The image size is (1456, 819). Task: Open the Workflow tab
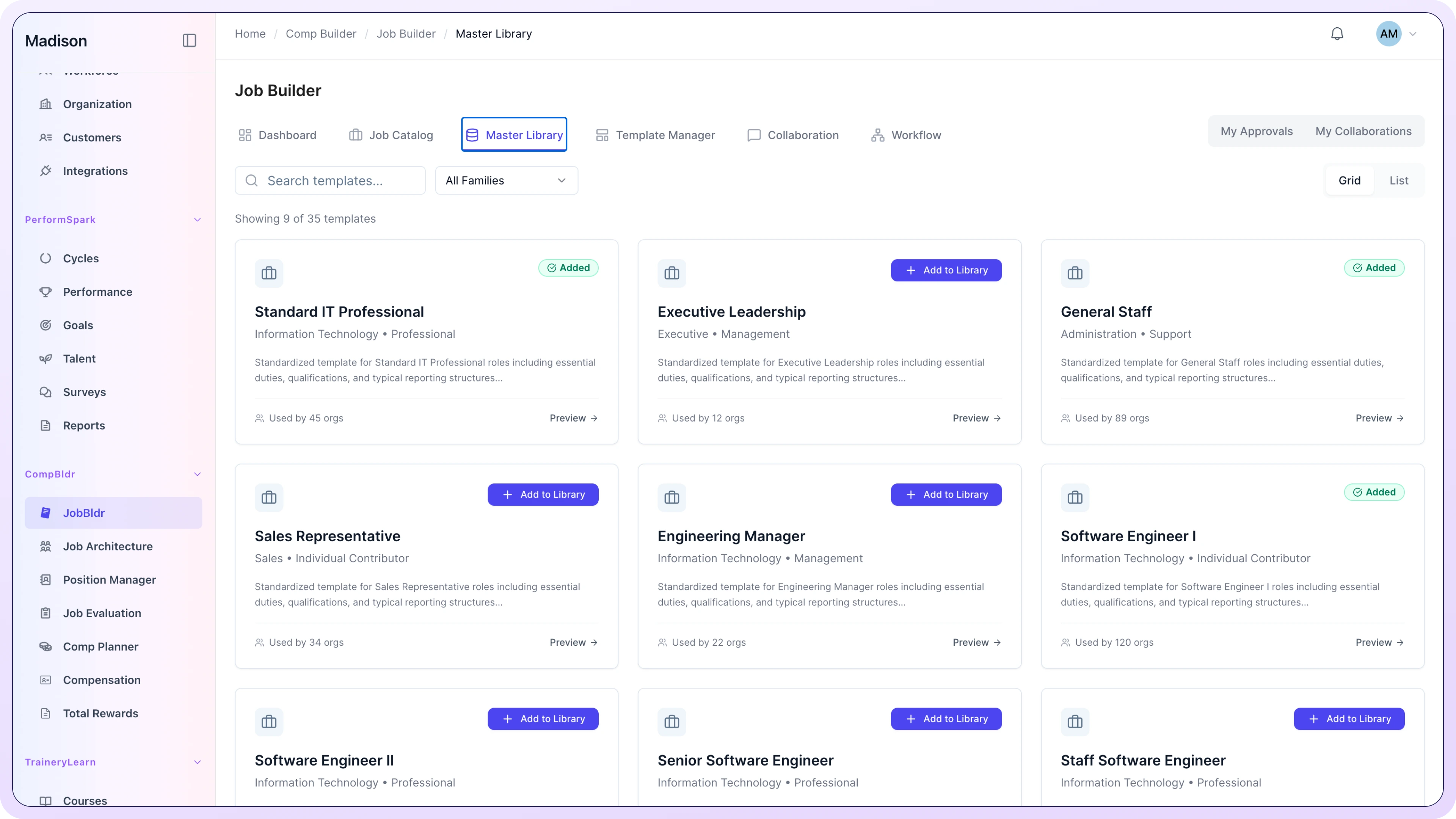tap(906, 135)
